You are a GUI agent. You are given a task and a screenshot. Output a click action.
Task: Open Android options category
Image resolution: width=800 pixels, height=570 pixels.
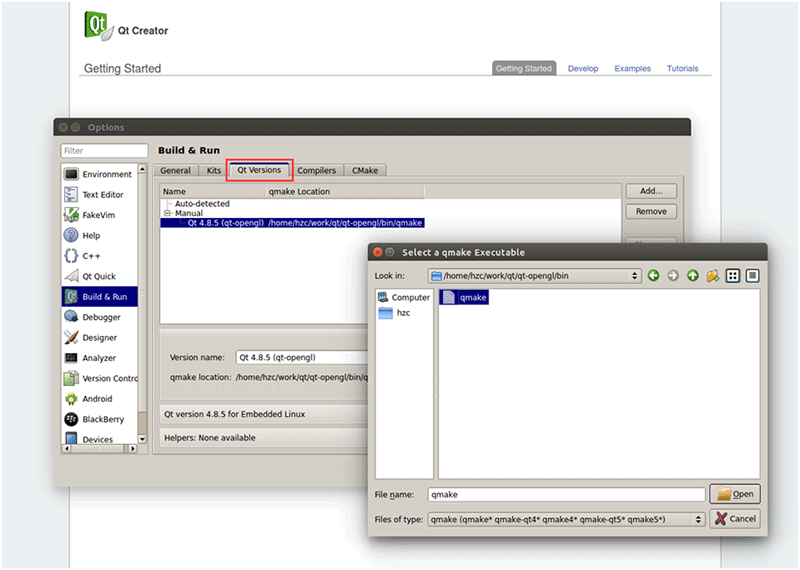(x=99, y=399)
